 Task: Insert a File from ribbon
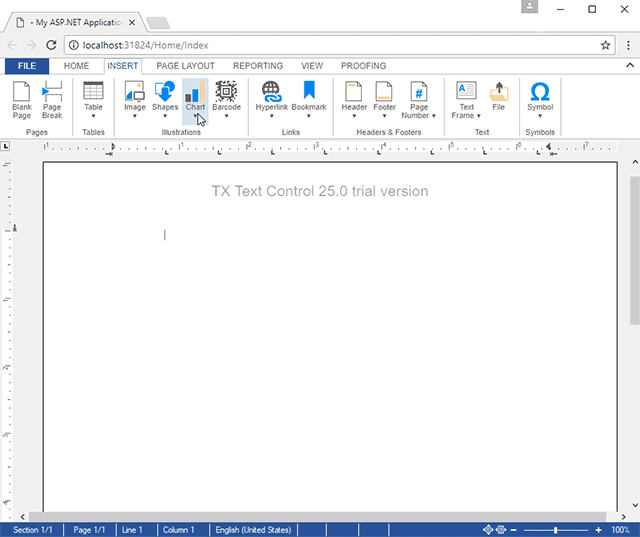tap(498, 96)
